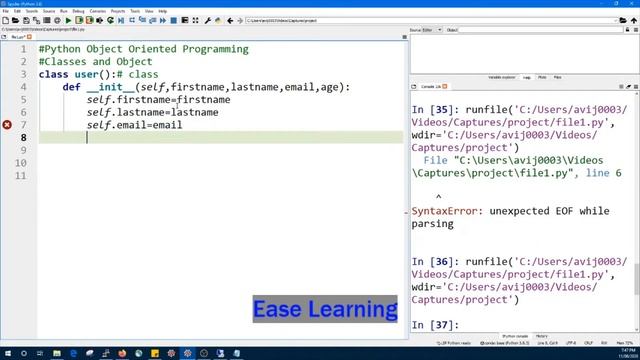Image resolution: width=640 pixels, height=360 pixels.
Task: Re-run the last script
Action: (x=110, y=20)
